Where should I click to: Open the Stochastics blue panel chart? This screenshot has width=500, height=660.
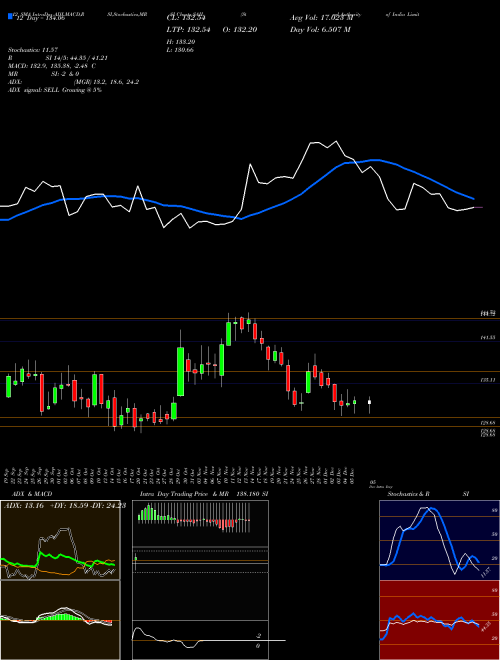pyautogui.click(x=439, y=540)
